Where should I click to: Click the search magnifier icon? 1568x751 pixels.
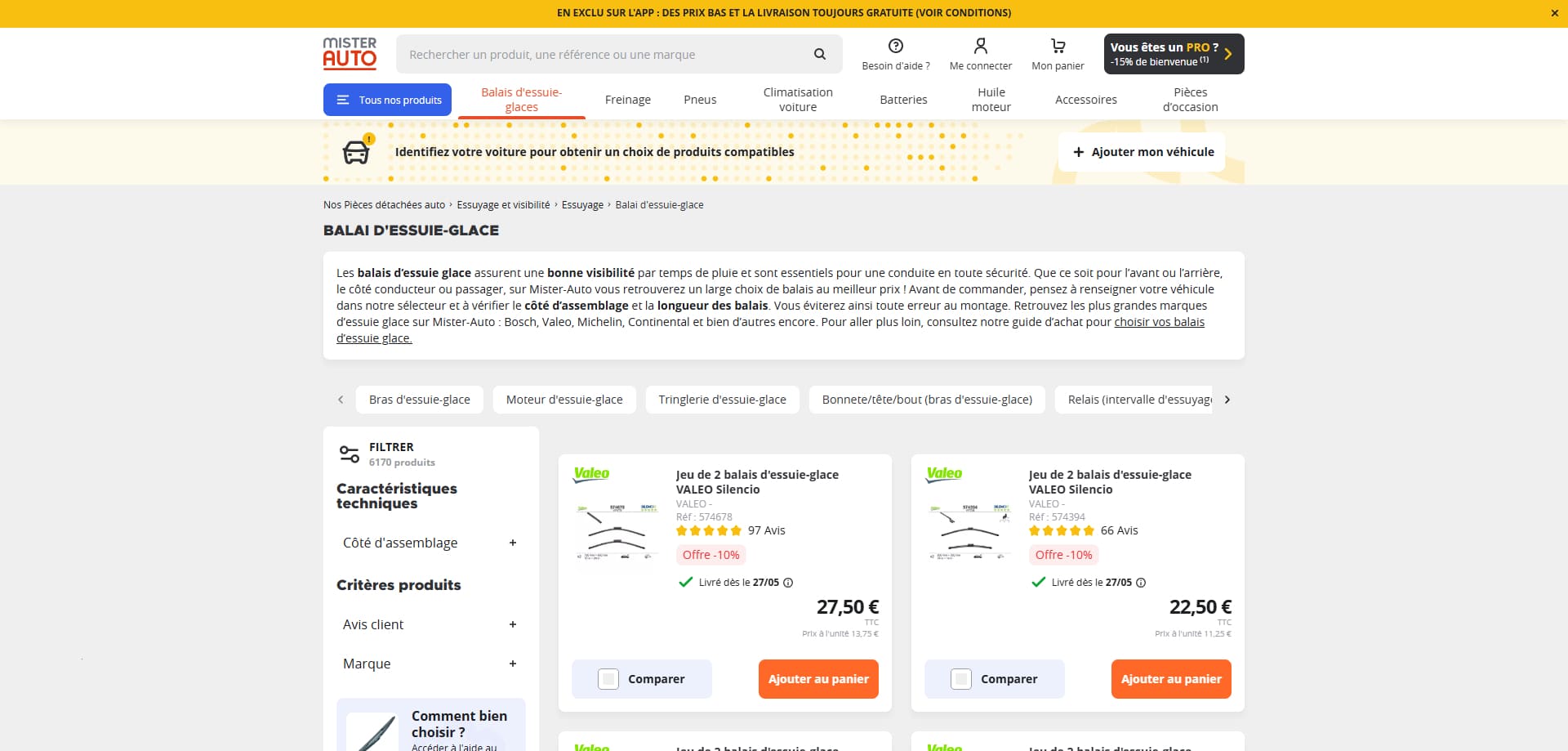tap(820, 54)
